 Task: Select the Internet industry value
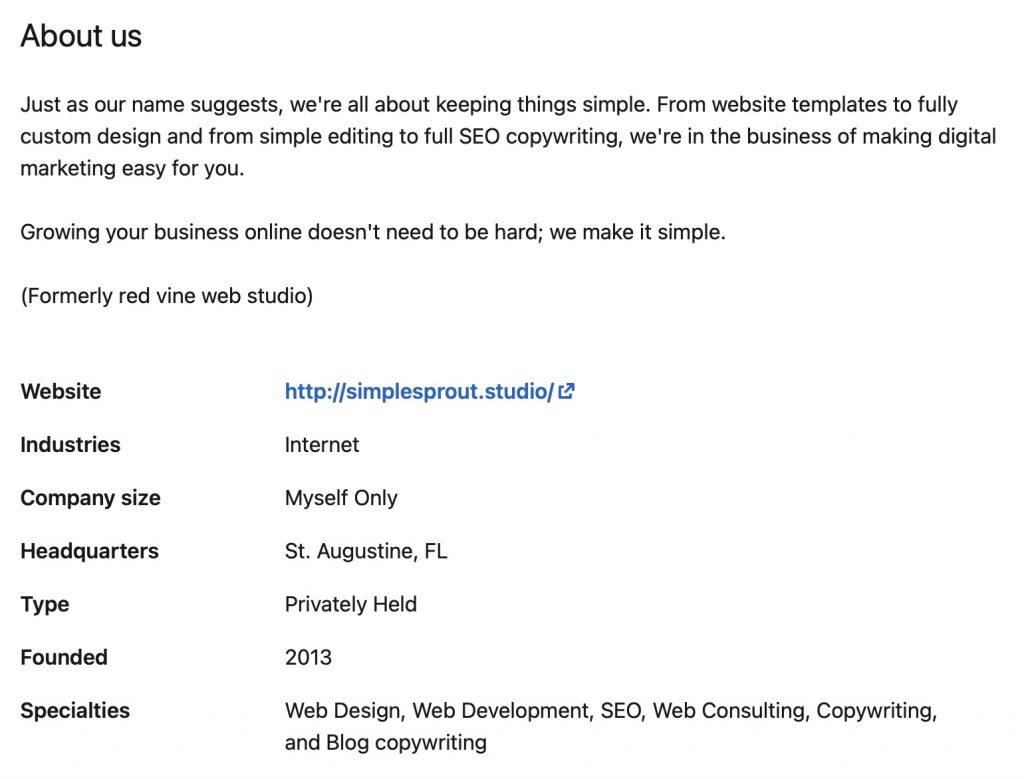[x=322, y=445]
